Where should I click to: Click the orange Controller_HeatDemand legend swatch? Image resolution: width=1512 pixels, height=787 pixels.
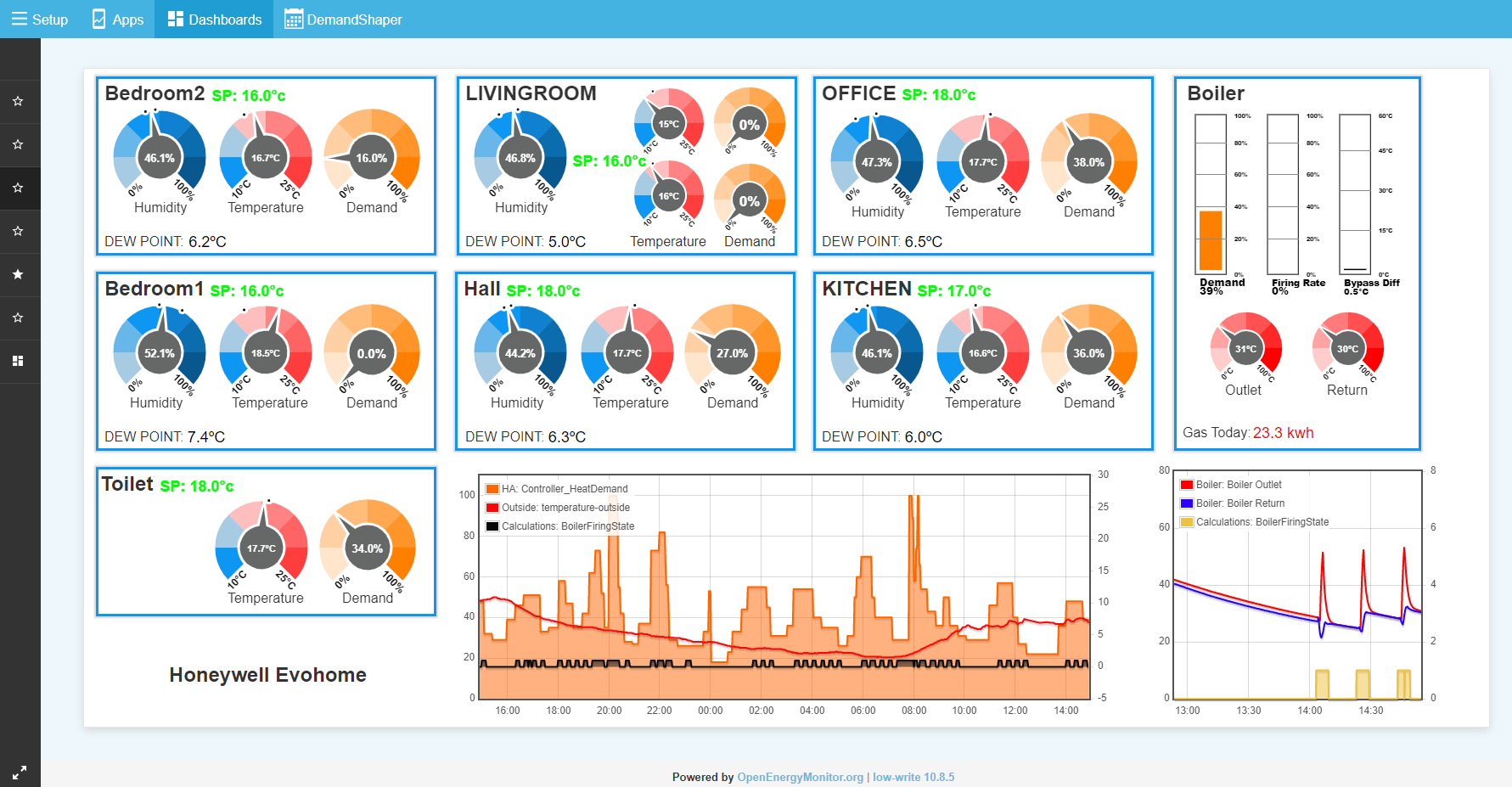(x=492, y=489)
